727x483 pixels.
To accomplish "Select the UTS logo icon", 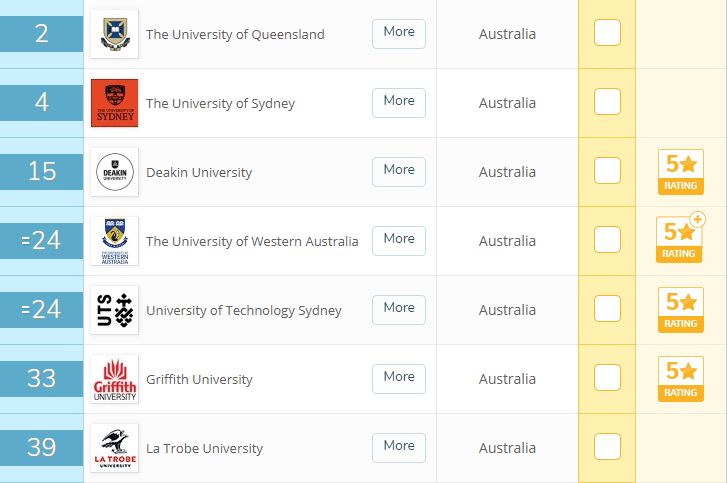I will pos(115,310).
